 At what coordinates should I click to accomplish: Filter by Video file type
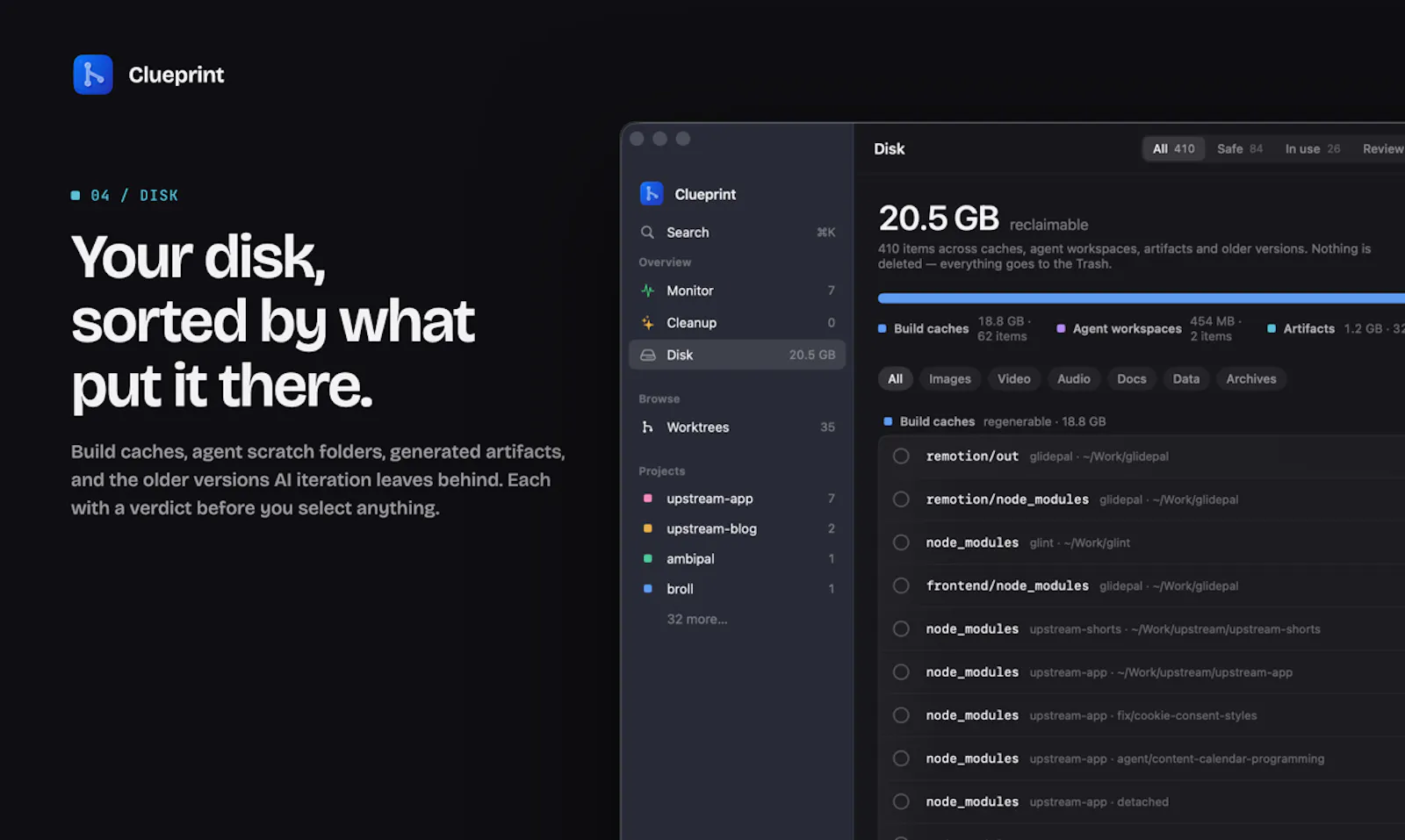click(1014, 379)
